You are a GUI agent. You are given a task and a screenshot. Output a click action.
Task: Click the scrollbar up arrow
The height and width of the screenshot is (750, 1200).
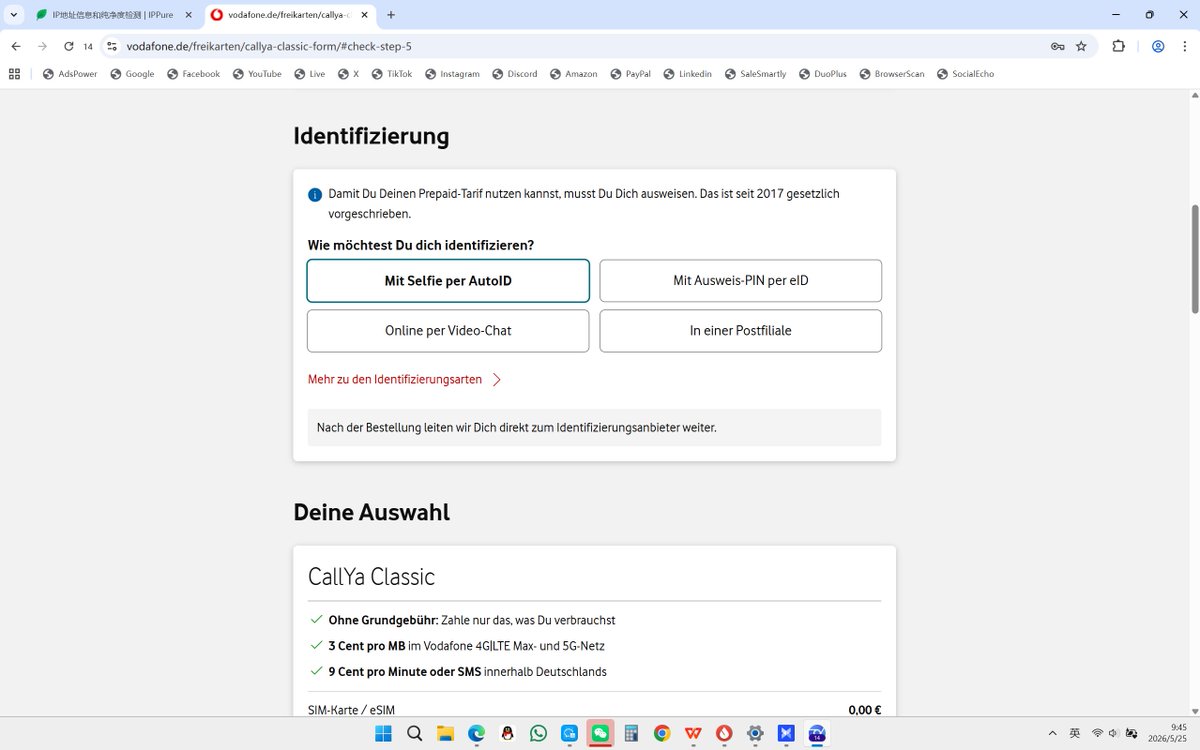(x=1194, y=95)
